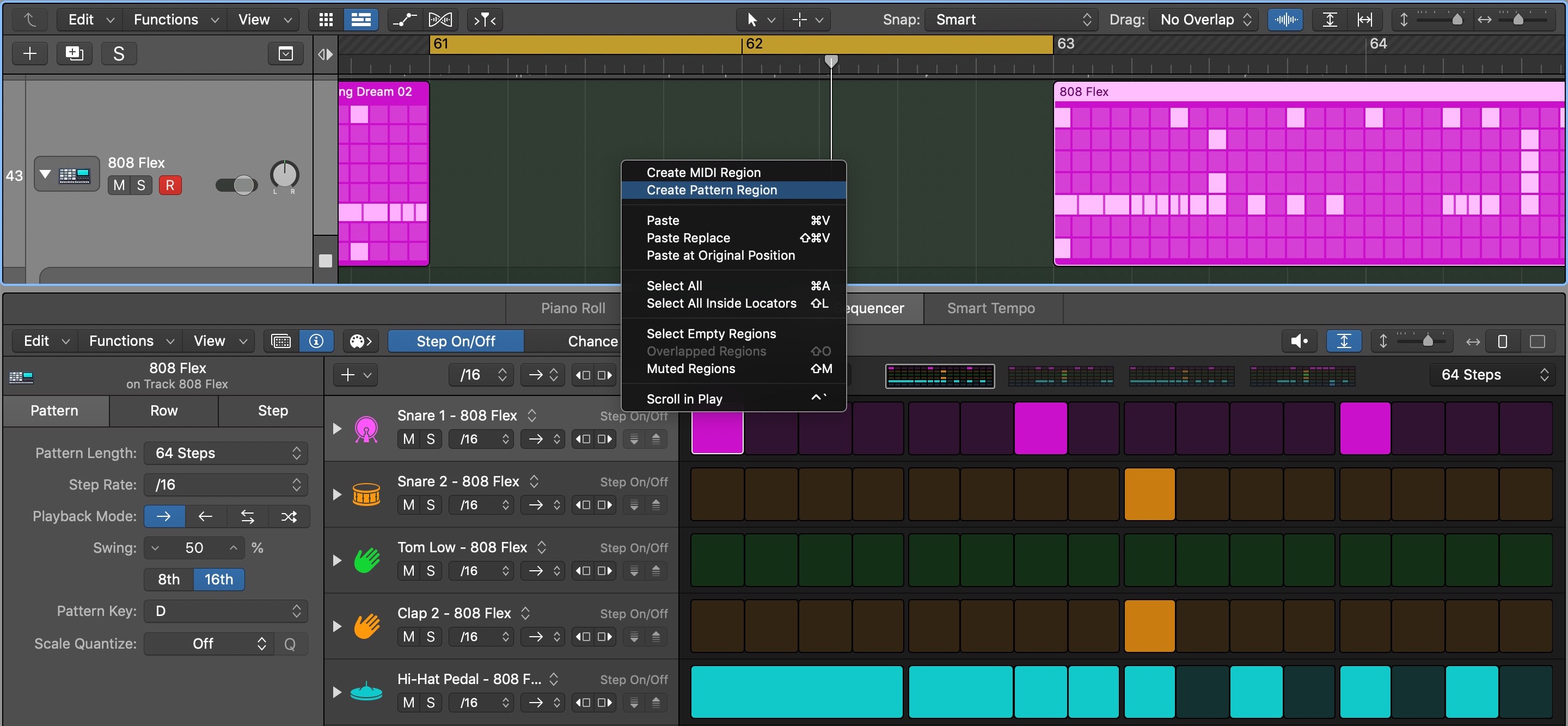Disable Record Enable on 808 Flex track
Image resolution: width=1568 pixels, height=726 pixels.
pos(170,185)
